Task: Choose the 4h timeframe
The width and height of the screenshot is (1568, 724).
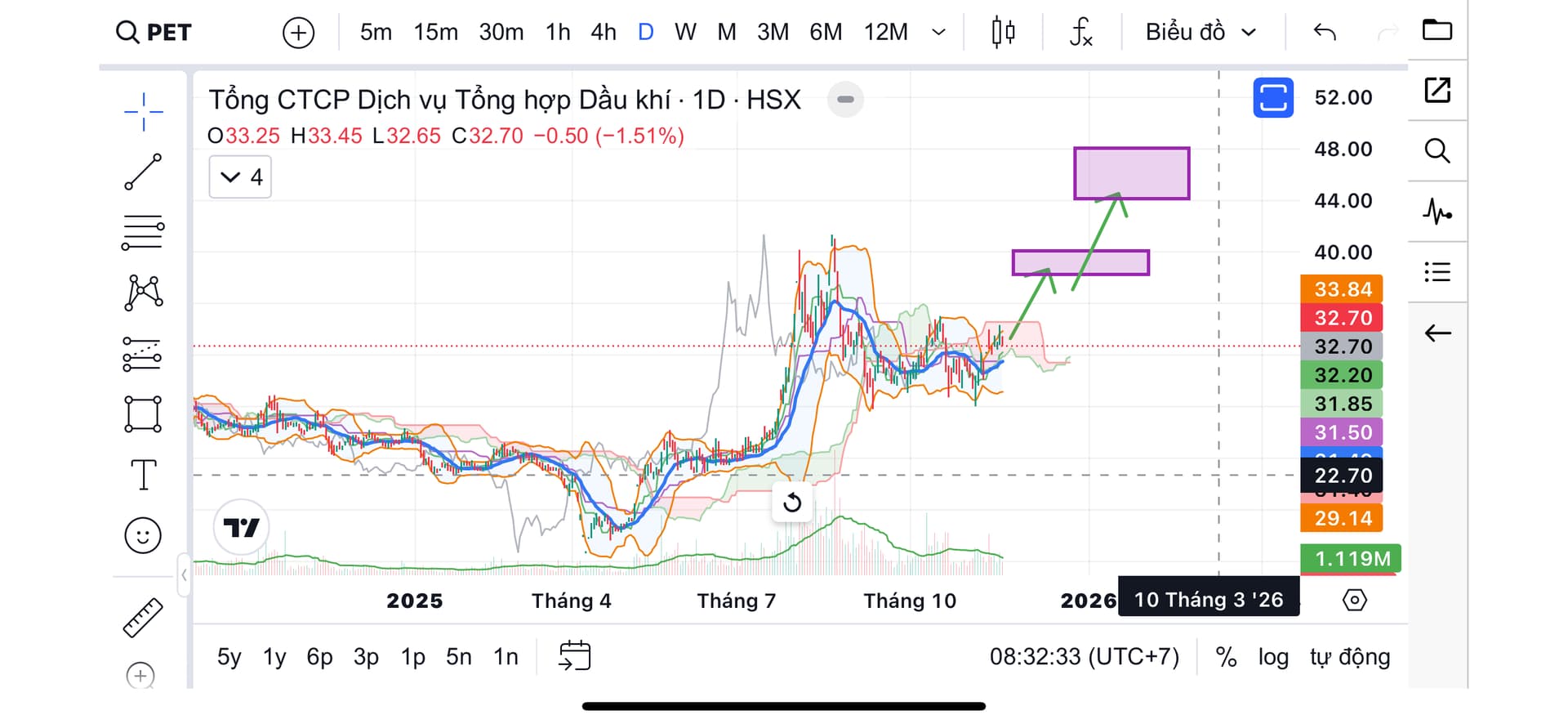Action: (x=604, y=33)
